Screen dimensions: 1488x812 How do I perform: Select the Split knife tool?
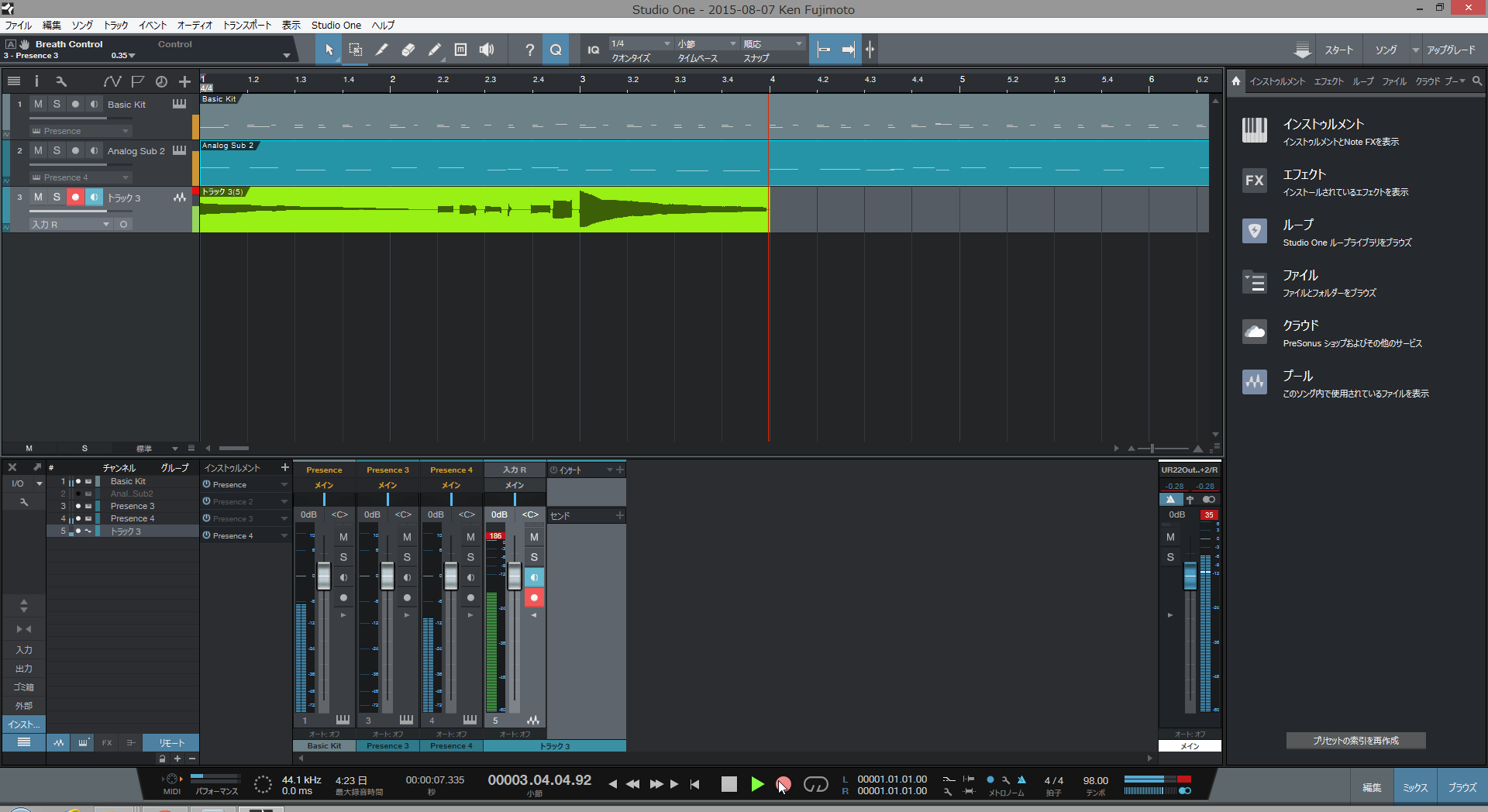point(382,50)
